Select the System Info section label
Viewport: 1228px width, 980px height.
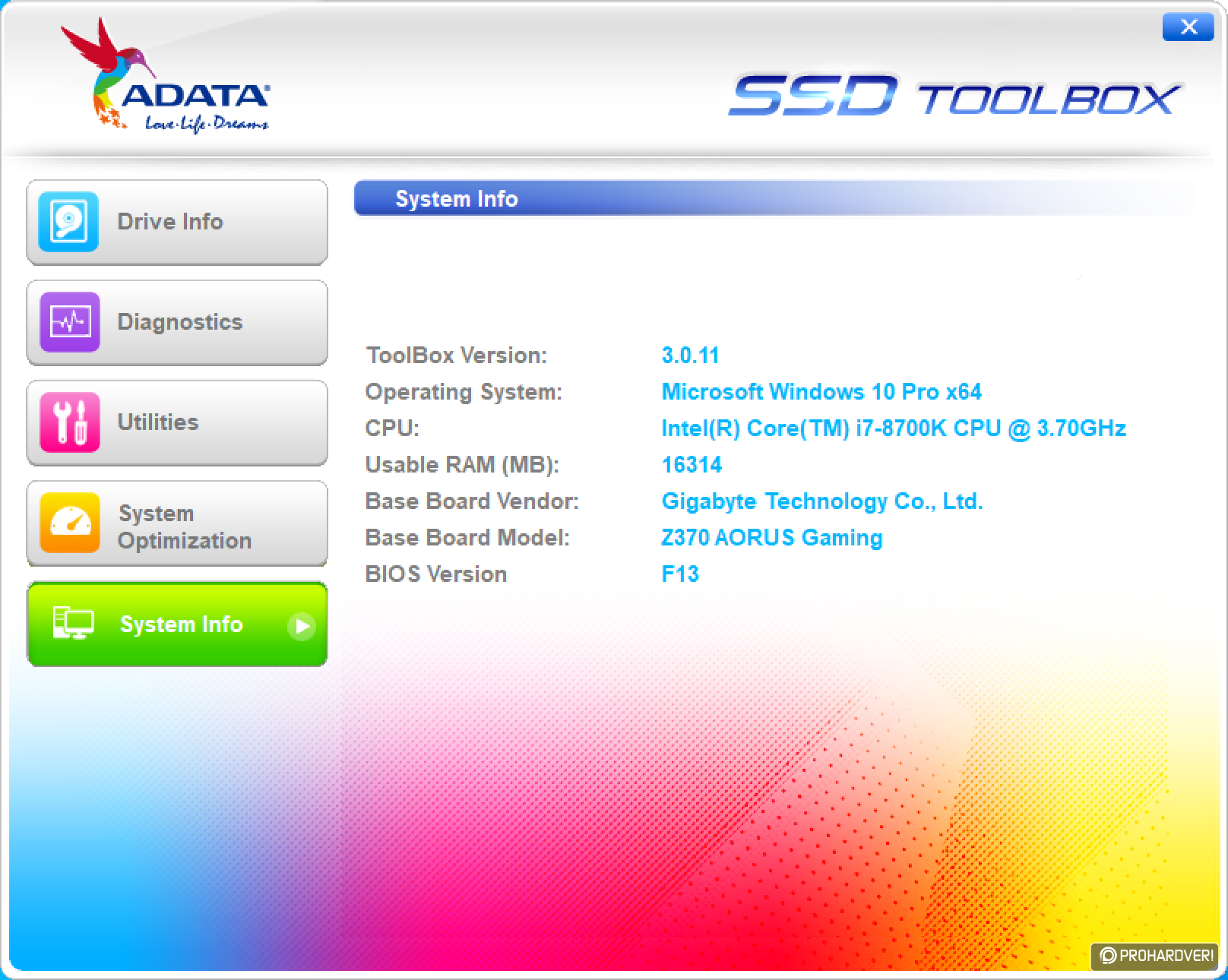181,624
